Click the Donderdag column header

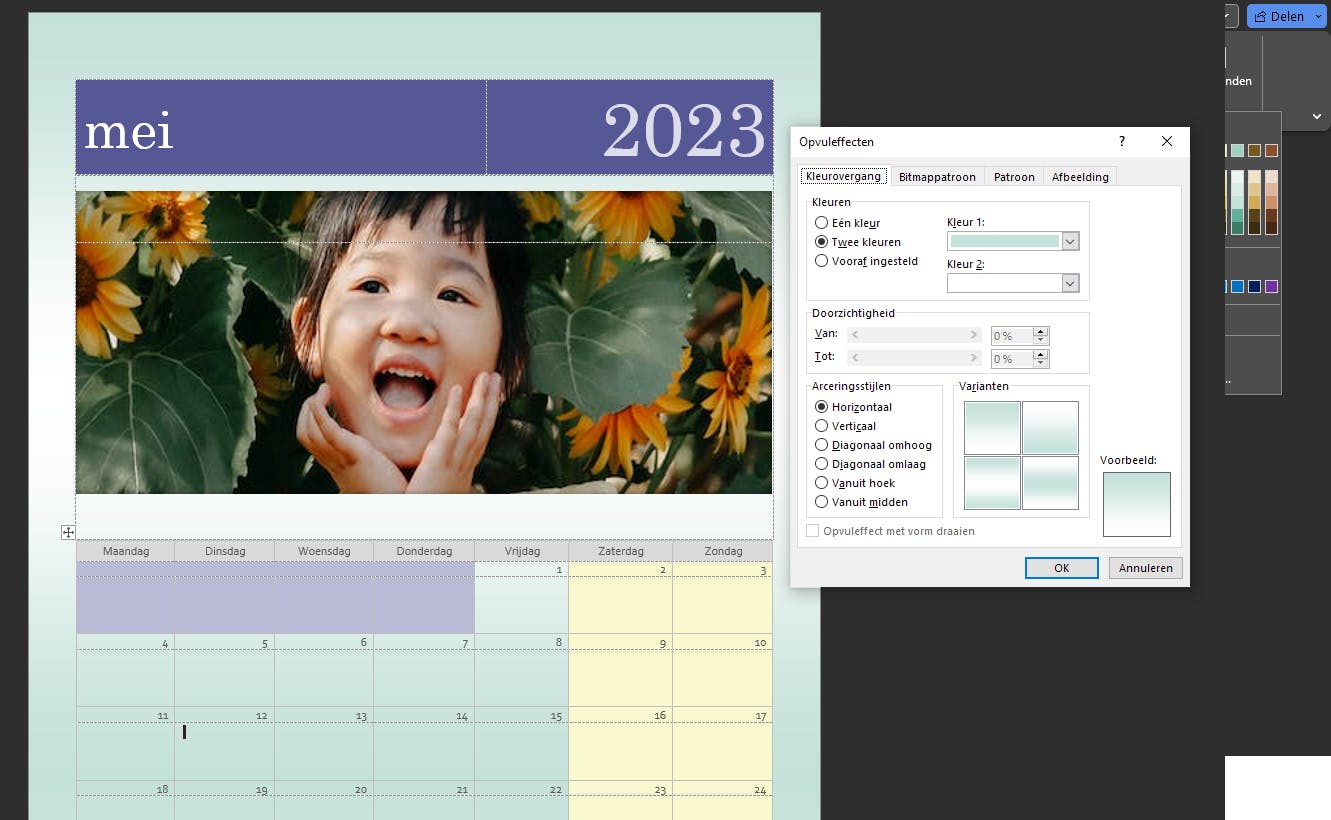pyautogui.click(x=424, y=551)
